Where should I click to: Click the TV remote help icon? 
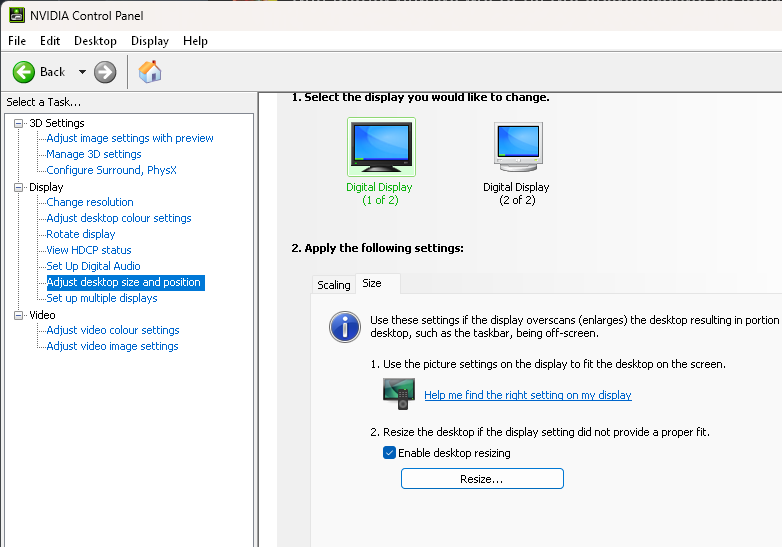(399, 394)
